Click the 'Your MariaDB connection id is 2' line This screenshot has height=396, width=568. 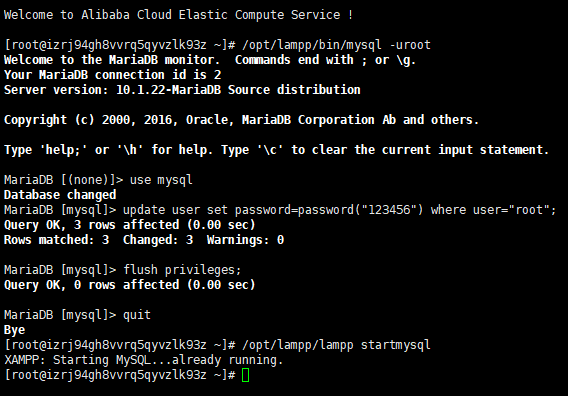pos(112,75)
